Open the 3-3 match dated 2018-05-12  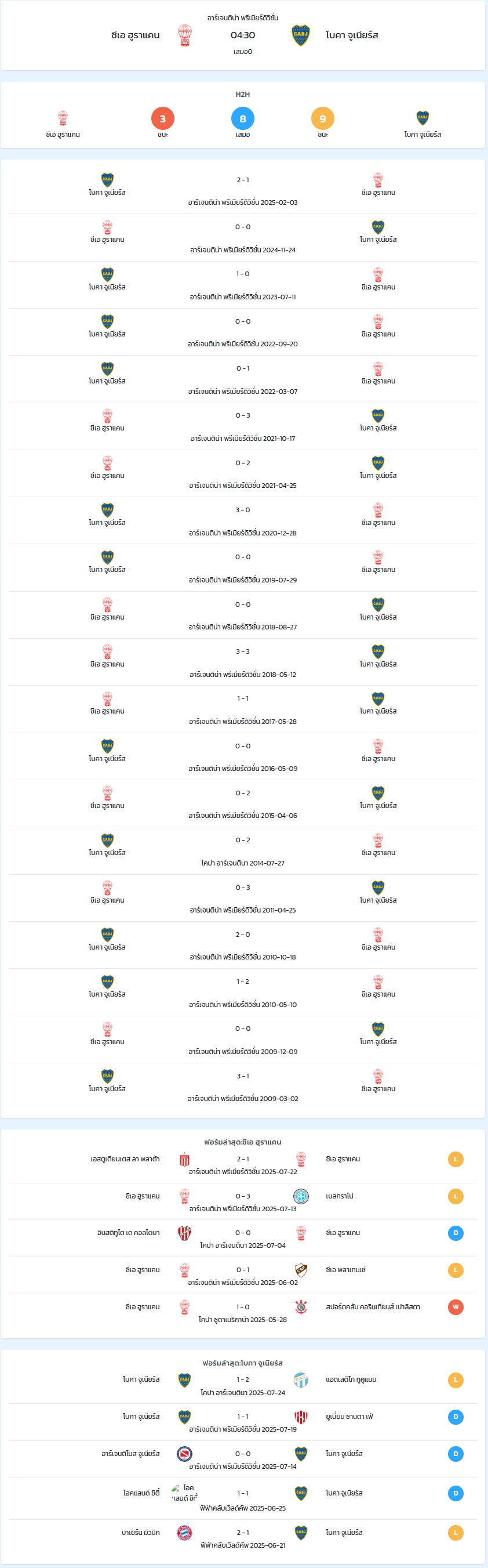243,662
